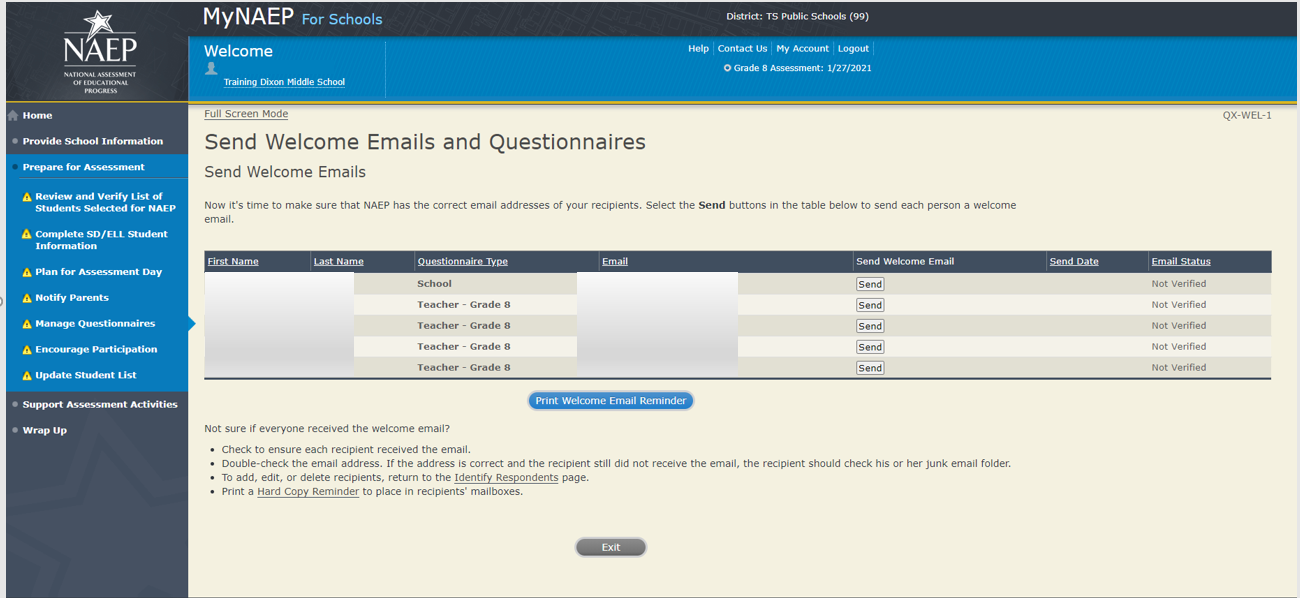This screenshot has width=1300, height=598.
Task: Sort table by Email Status column
Action: coord(1180,262)
